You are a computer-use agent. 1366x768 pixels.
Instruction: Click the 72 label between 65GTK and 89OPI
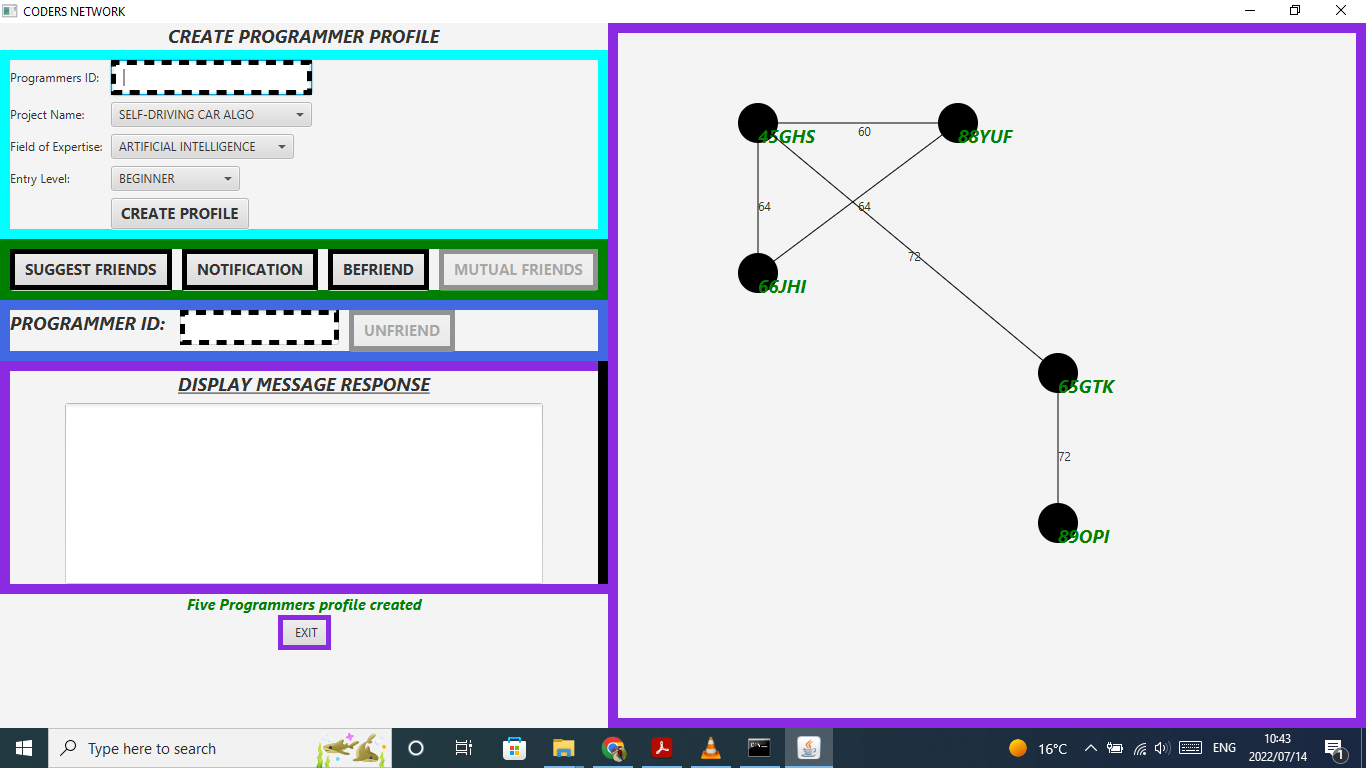(1064, 457)
